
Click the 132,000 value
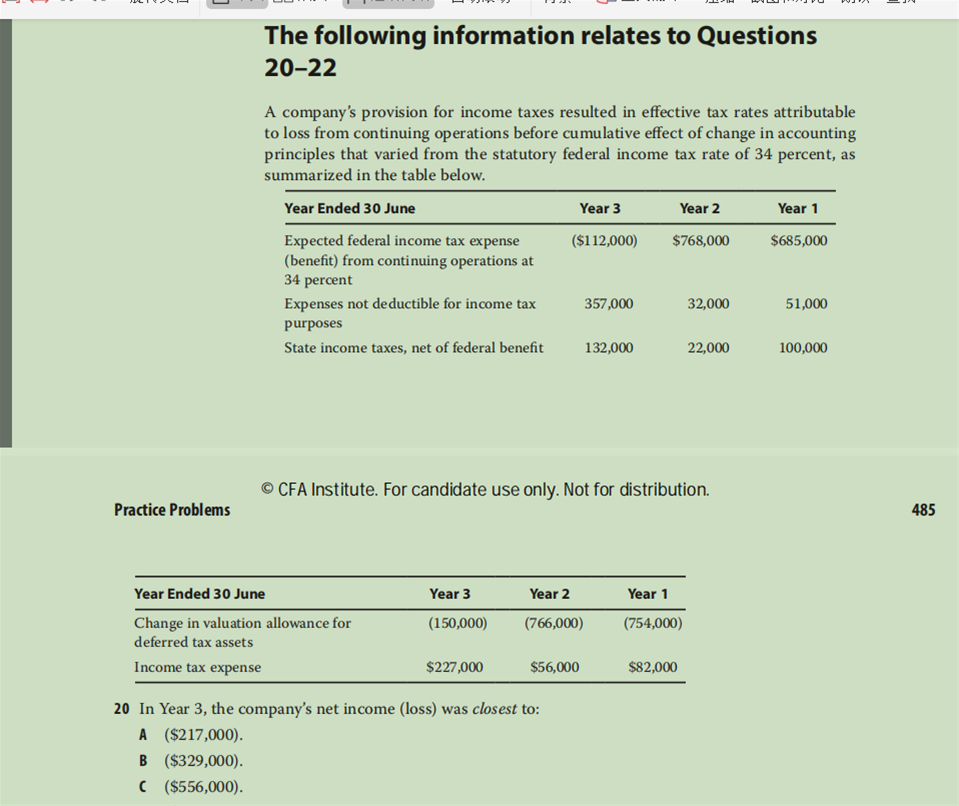609,347
